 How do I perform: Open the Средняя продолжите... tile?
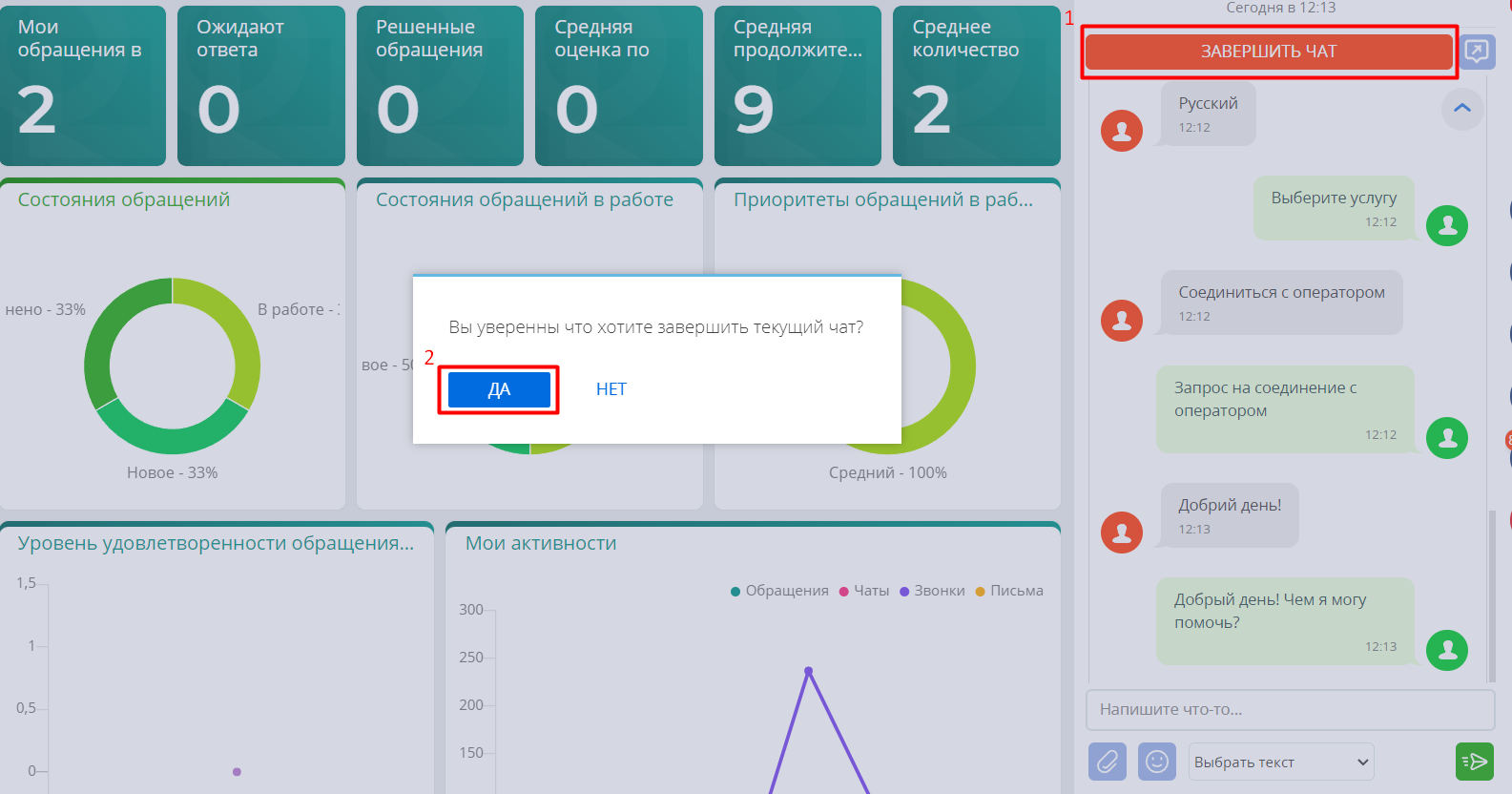click(x=797, y=86)
